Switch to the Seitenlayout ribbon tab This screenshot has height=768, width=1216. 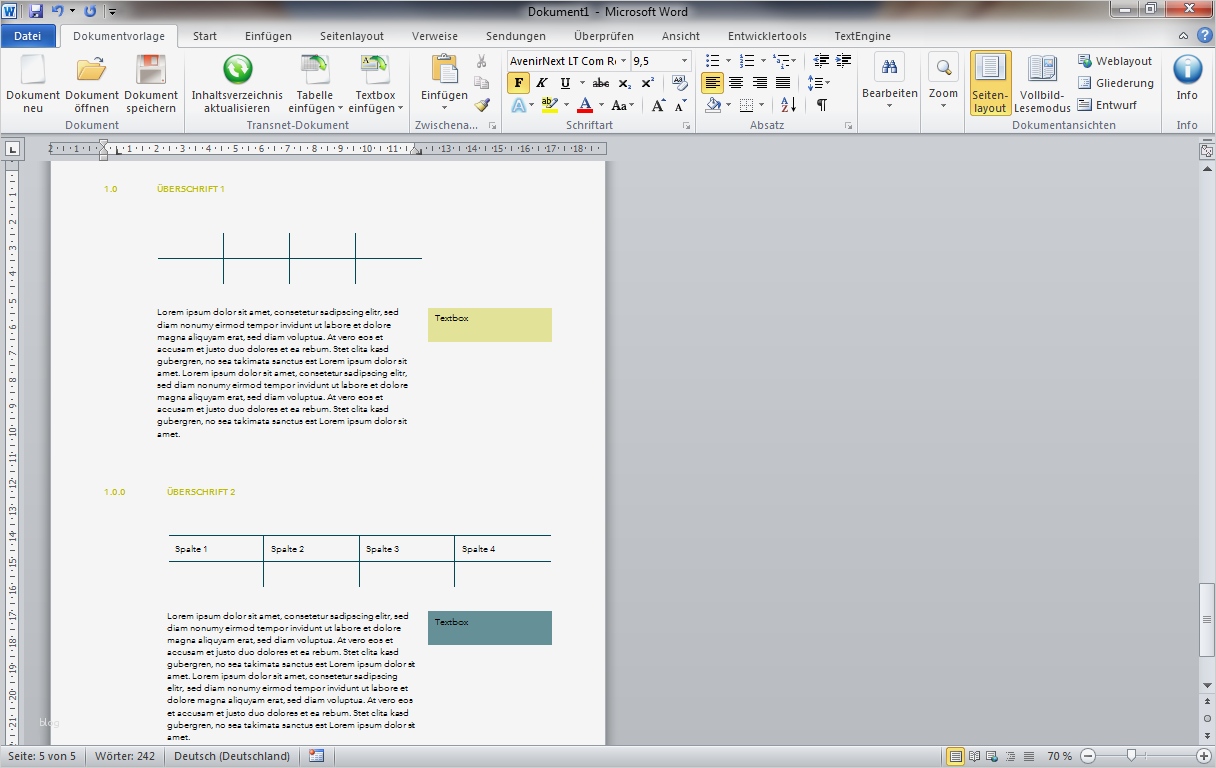(x=352, y=36)
